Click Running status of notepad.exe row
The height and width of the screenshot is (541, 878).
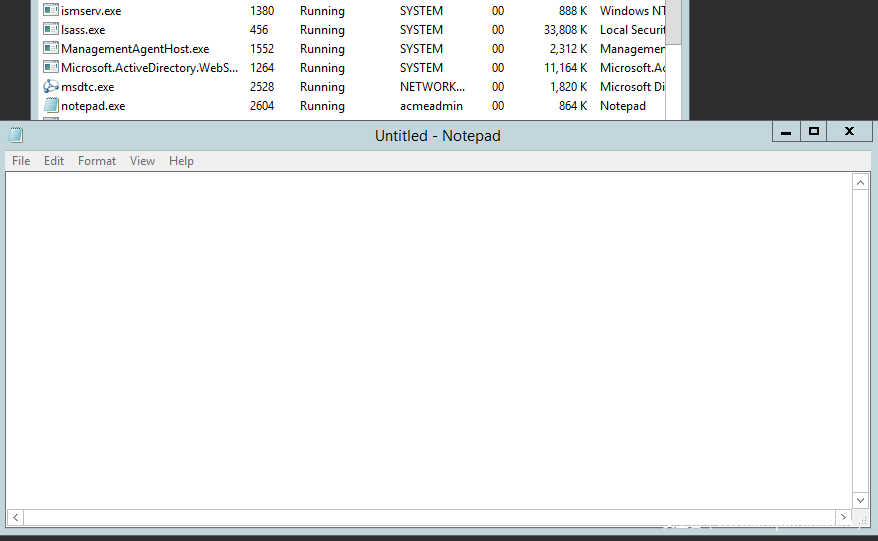pyautogui.click(x=322, y=106)
